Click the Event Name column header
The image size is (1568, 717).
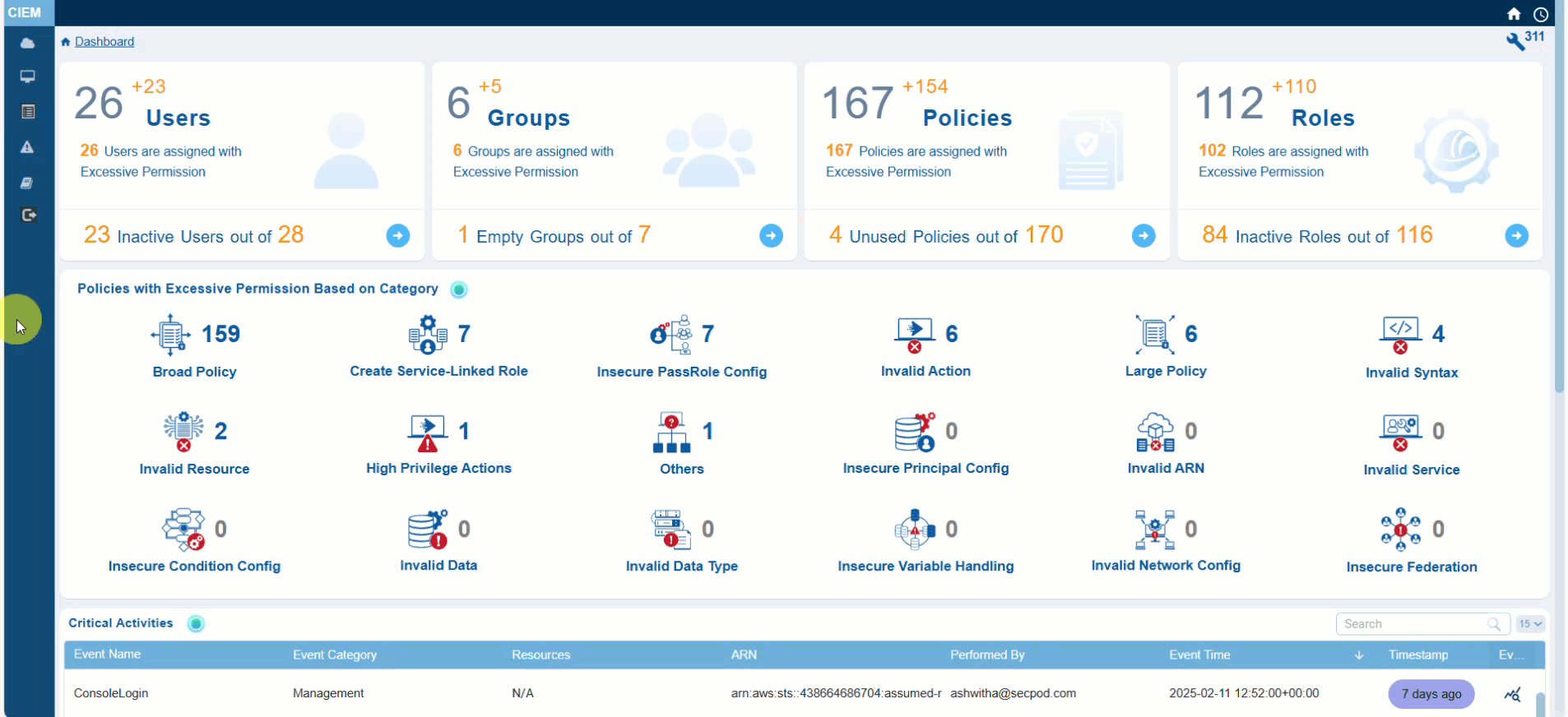[x=108, y=655]
